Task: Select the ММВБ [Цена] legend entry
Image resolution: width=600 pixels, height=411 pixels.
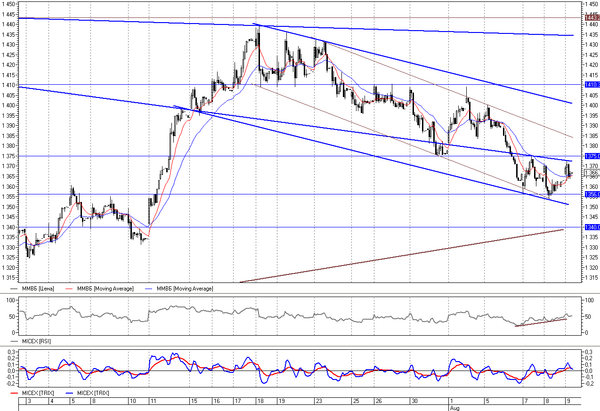Action: pyautogui.click(x=33, y=289)
